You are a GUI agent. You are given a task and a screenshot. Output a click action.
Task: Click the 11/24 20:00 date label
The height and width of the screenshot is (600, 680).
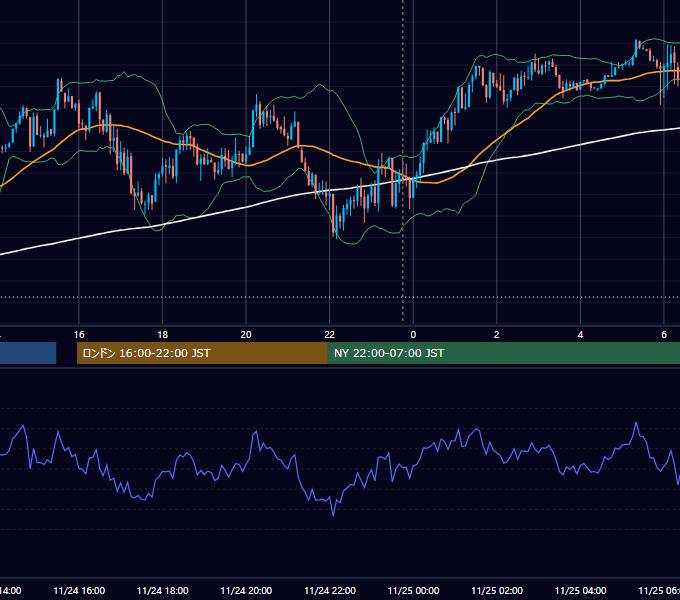tap(246, 590)
